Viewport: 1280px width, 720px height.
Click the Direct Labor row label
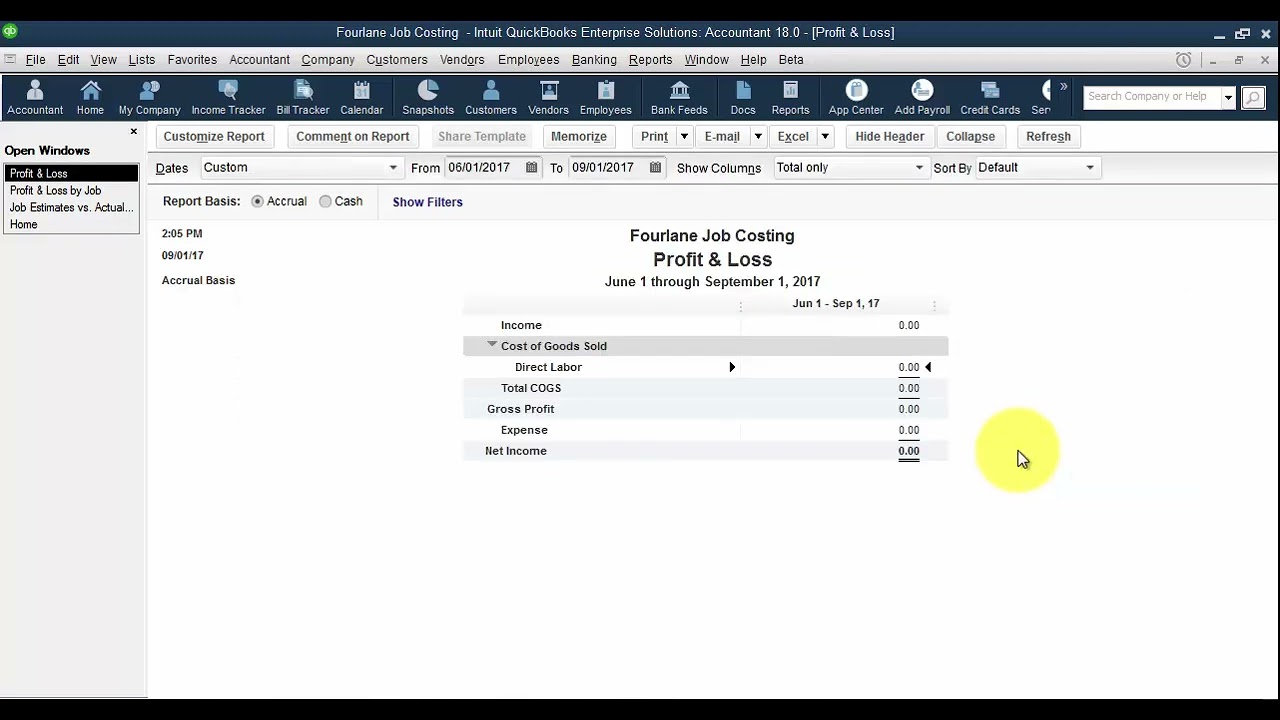pos(548,367)
